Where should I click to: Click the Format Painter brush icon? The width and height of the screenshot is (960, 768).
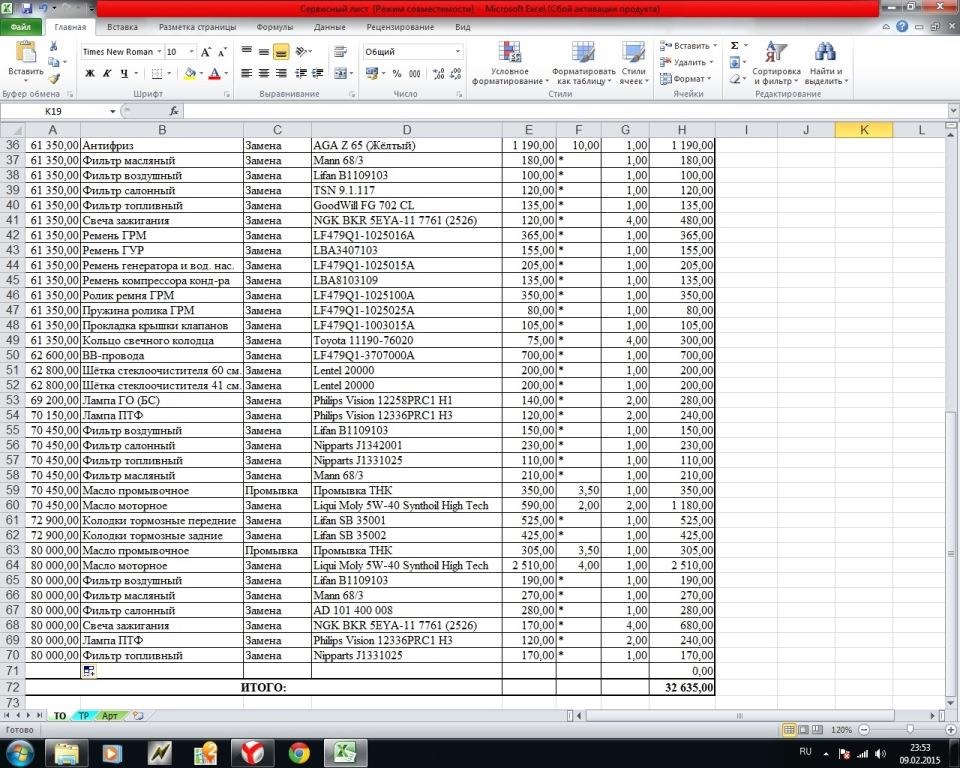(x=54, y=78)
